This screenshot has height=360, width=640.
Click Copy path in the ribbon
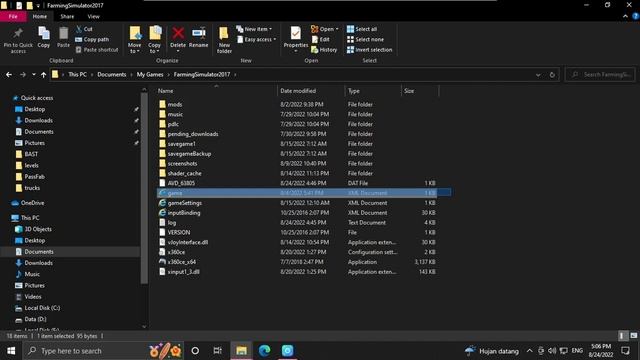(x=92, y=39)
